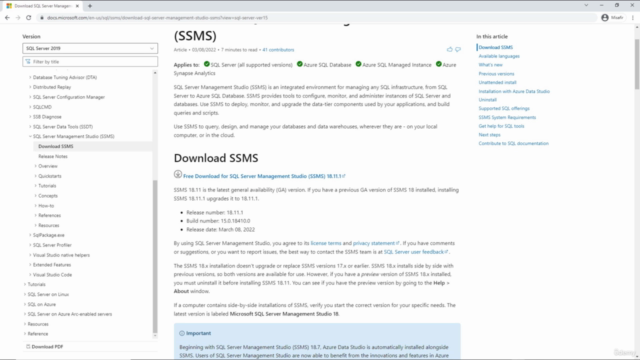
Task: Expand the Quickstarts node
Action: coord(36,176)
